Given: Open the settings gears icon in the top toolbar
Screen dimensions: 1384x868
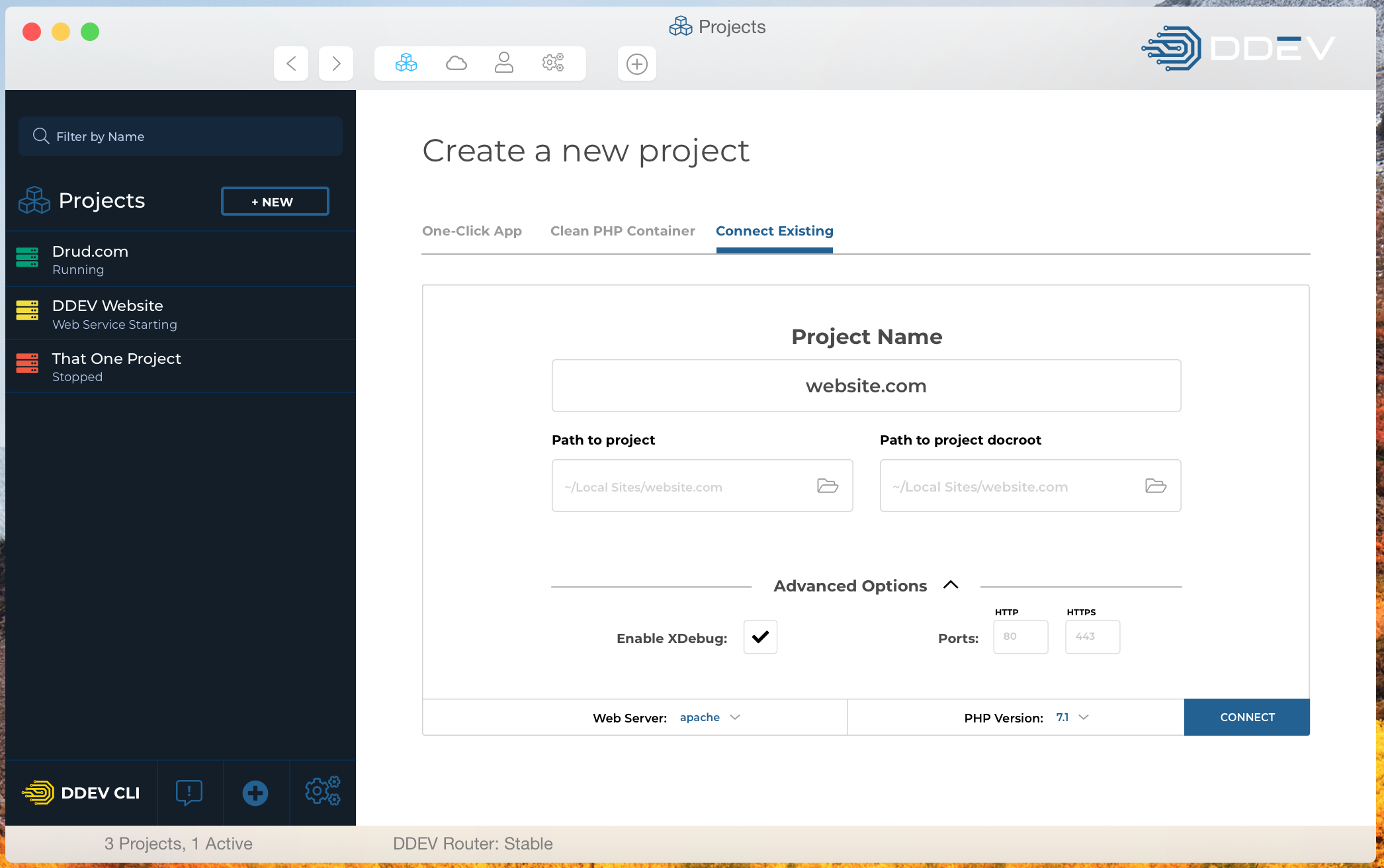Looking at the screenshot, I should [553, 63].
